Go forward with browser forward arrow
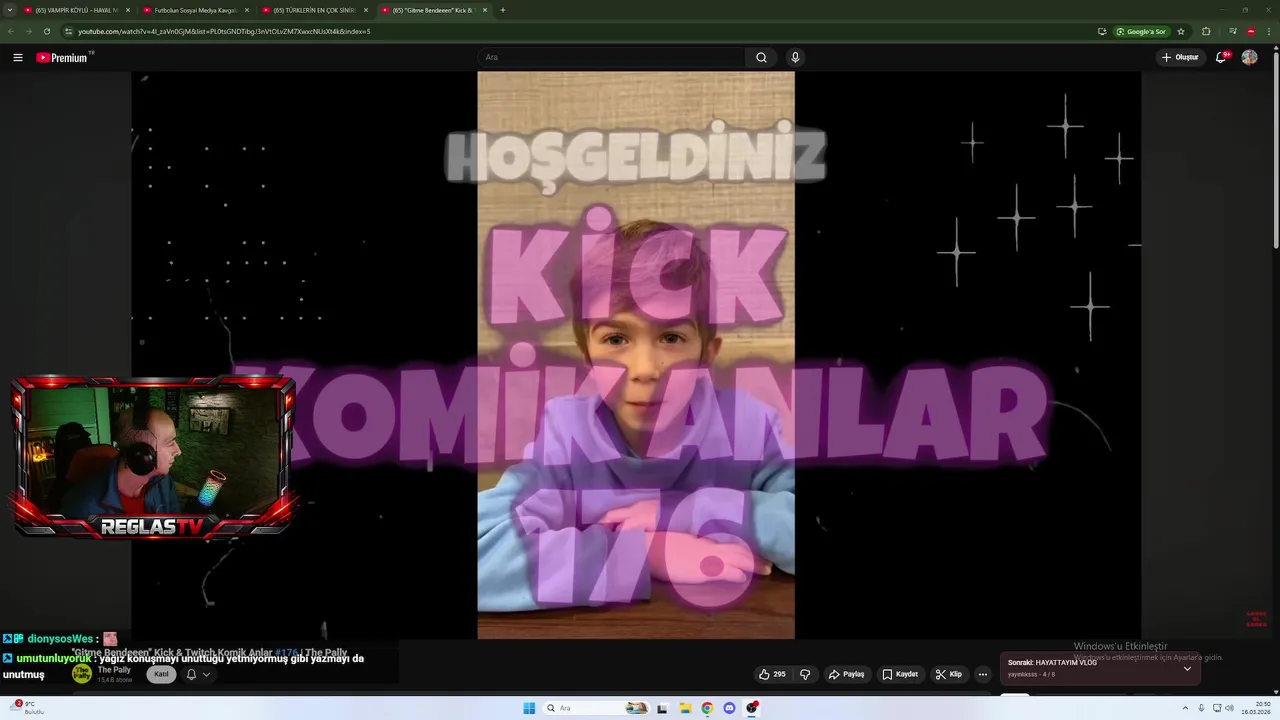The width and height of the screenshot is (1280, 720). [29, 31]
